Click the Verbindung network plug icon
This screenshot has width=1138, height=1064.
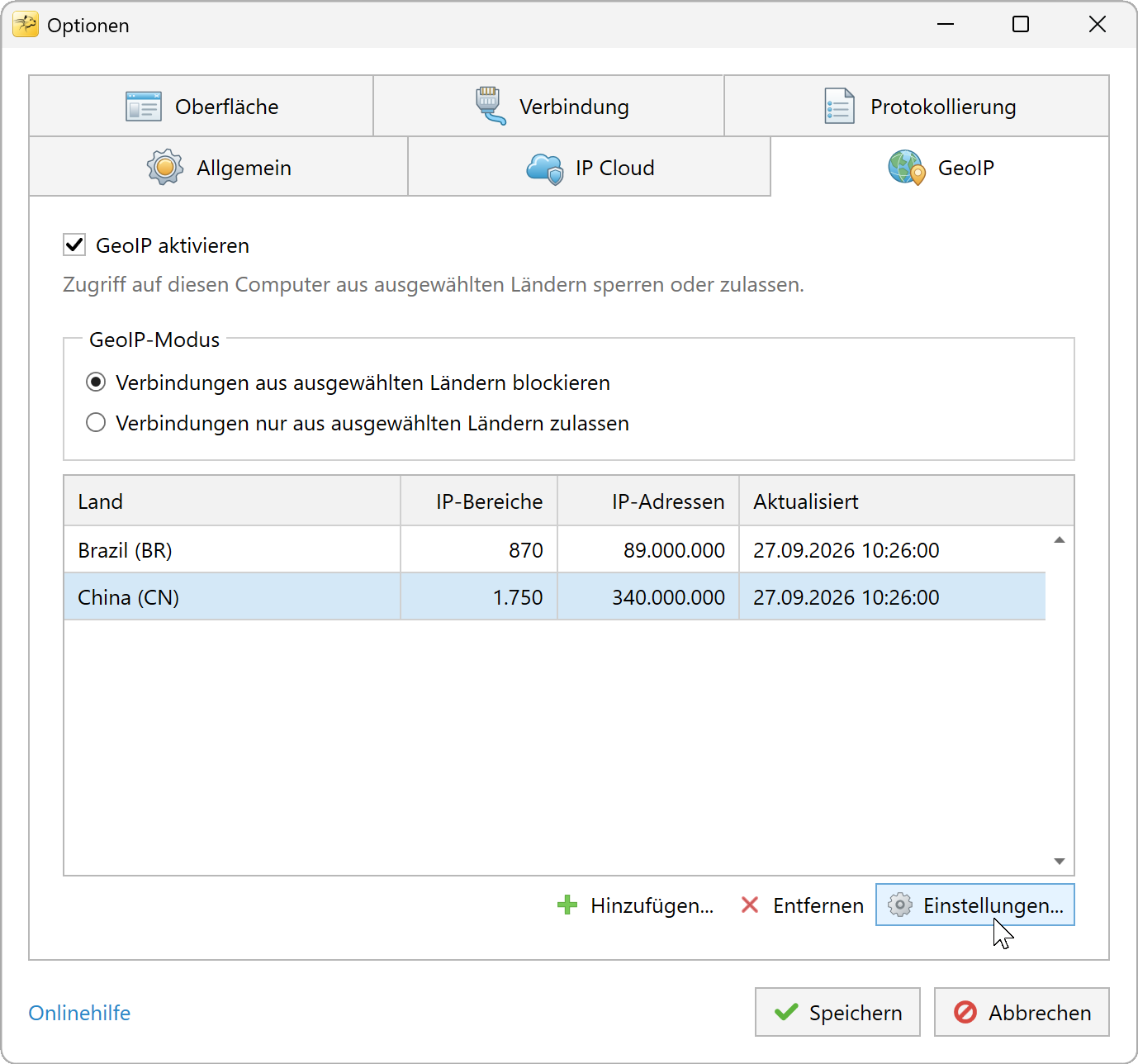coord(491,106)
